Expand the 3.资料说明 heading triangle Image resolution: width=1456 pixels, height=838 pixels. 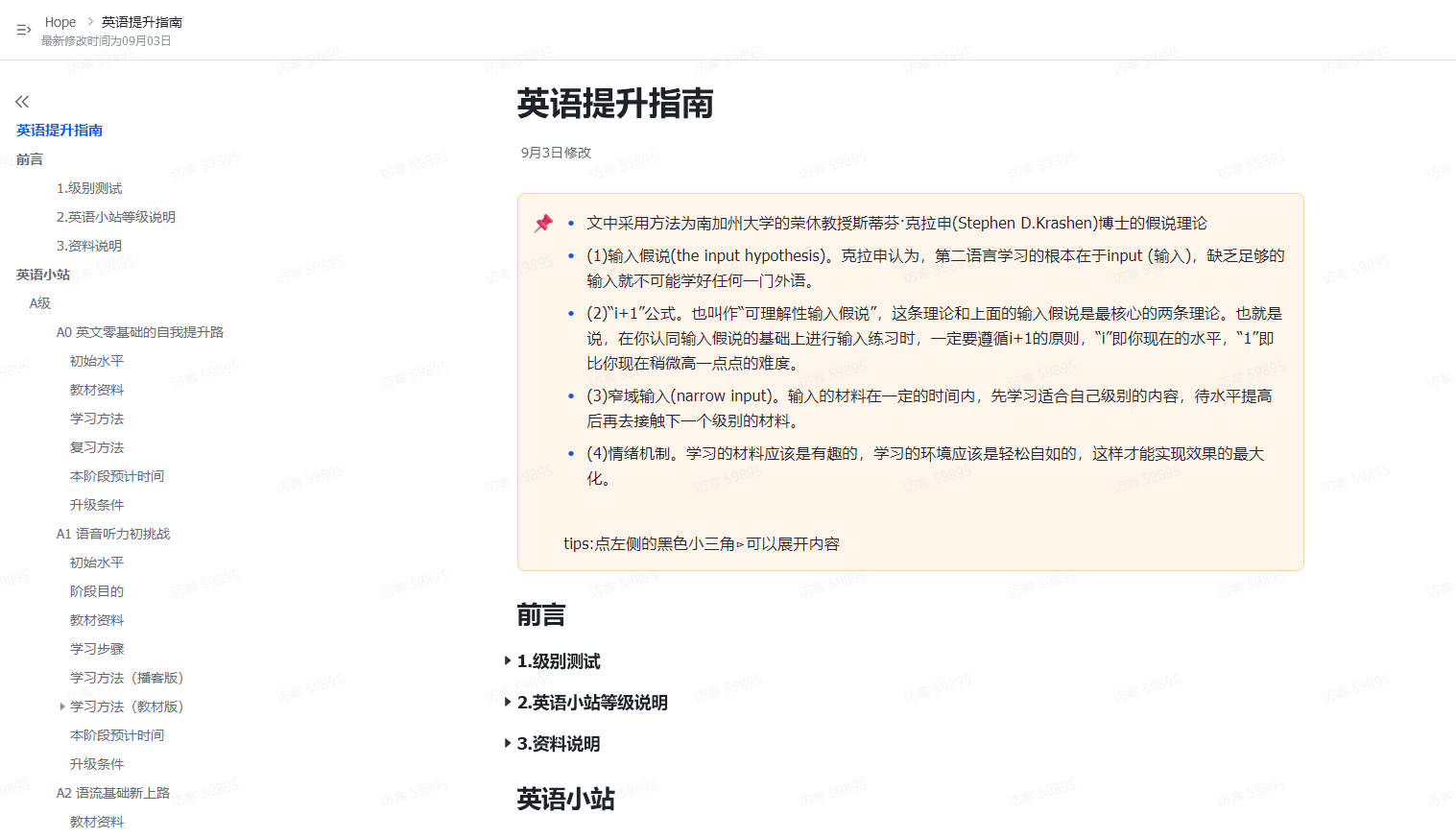point(508,743)
